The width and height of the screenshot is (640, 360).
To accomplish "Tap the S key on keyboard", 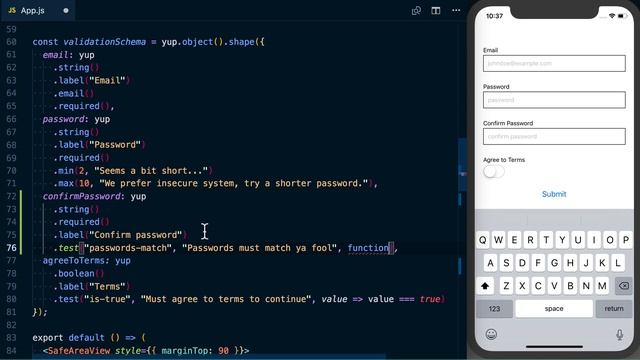I will [506, 263].
